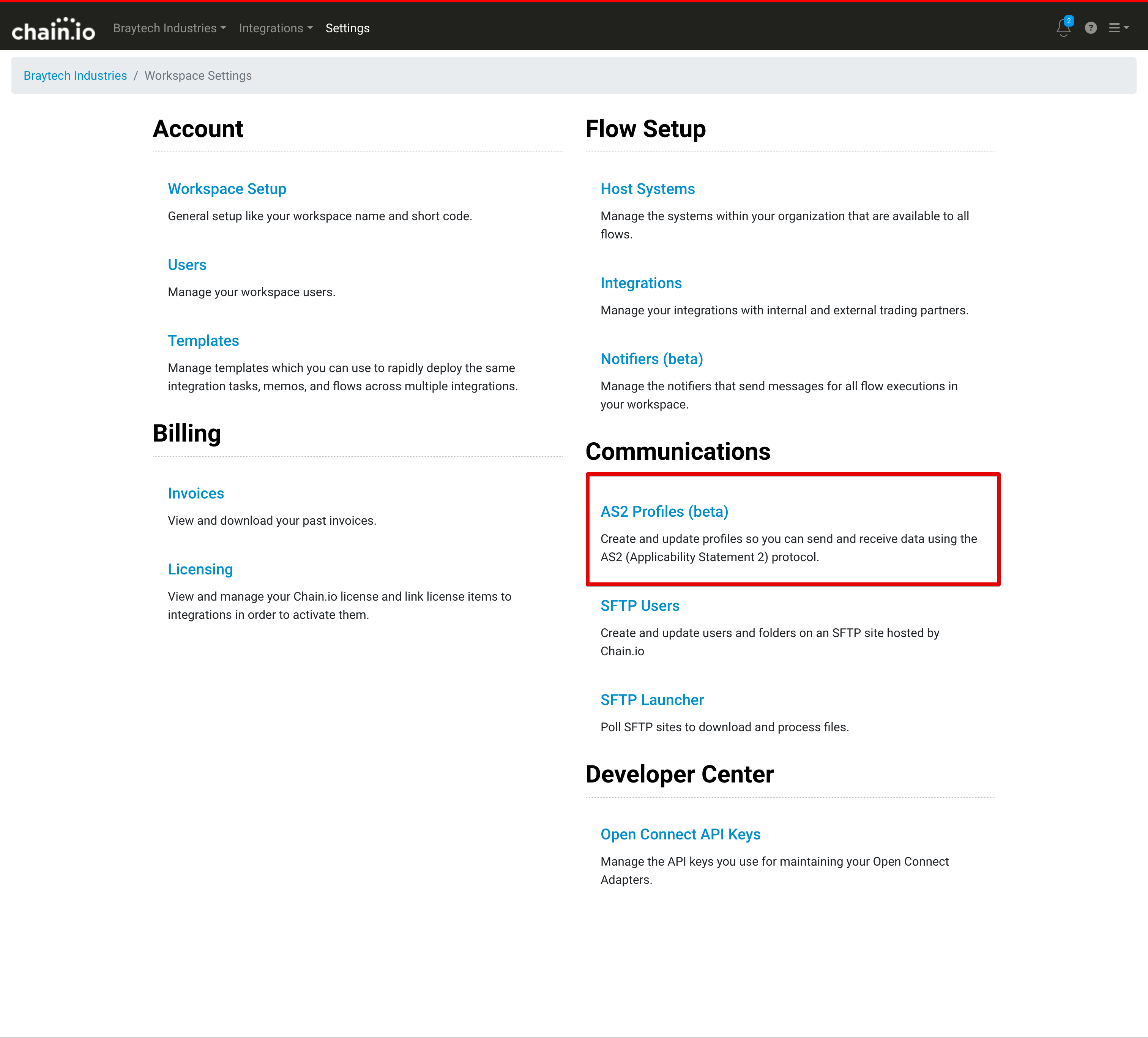Go to Braytech Industries breadcrumb link

[x=75, y=76]
